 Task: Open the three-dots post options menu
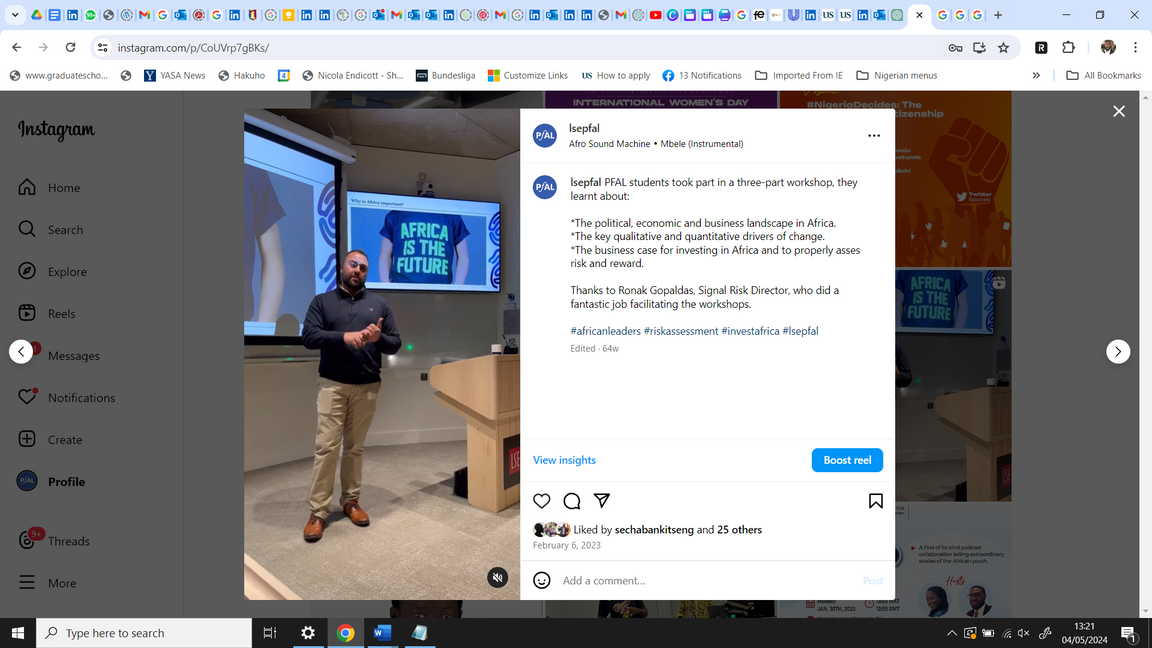point(874,136)
